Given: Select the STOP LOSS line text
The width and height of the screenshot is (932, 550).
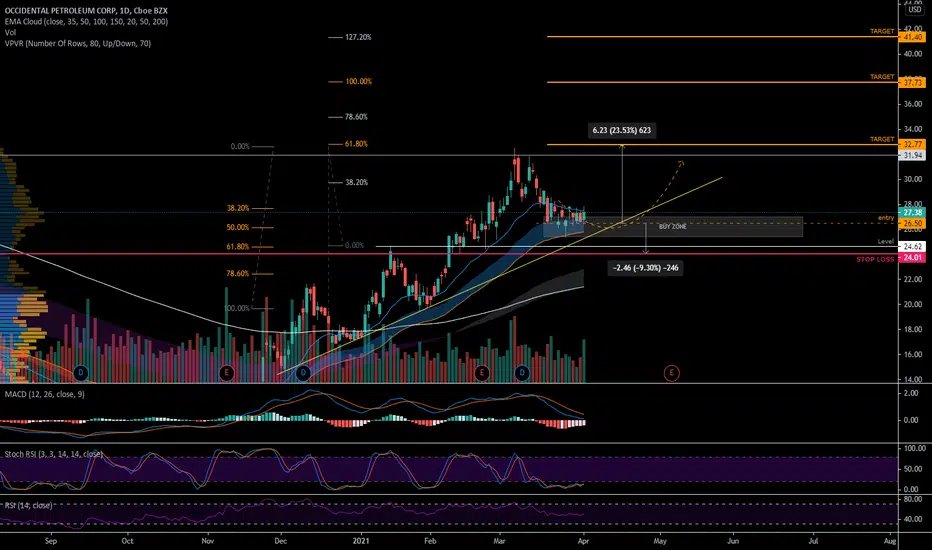Looking at the screenshot, I should [875, 259].
